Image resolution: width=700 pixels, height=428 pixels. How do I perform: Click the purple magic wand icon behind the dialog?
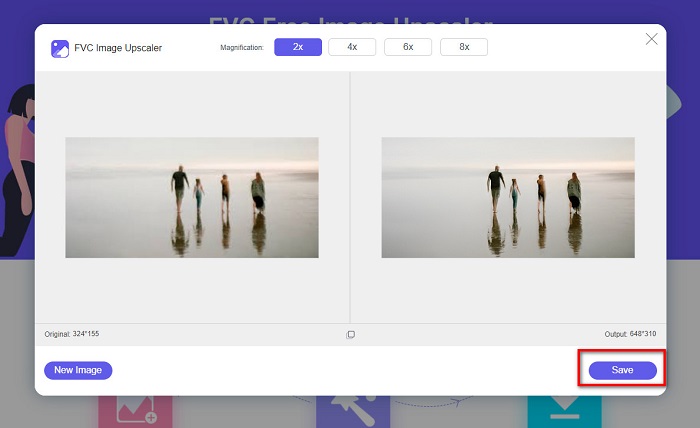(x=353, y=411)
